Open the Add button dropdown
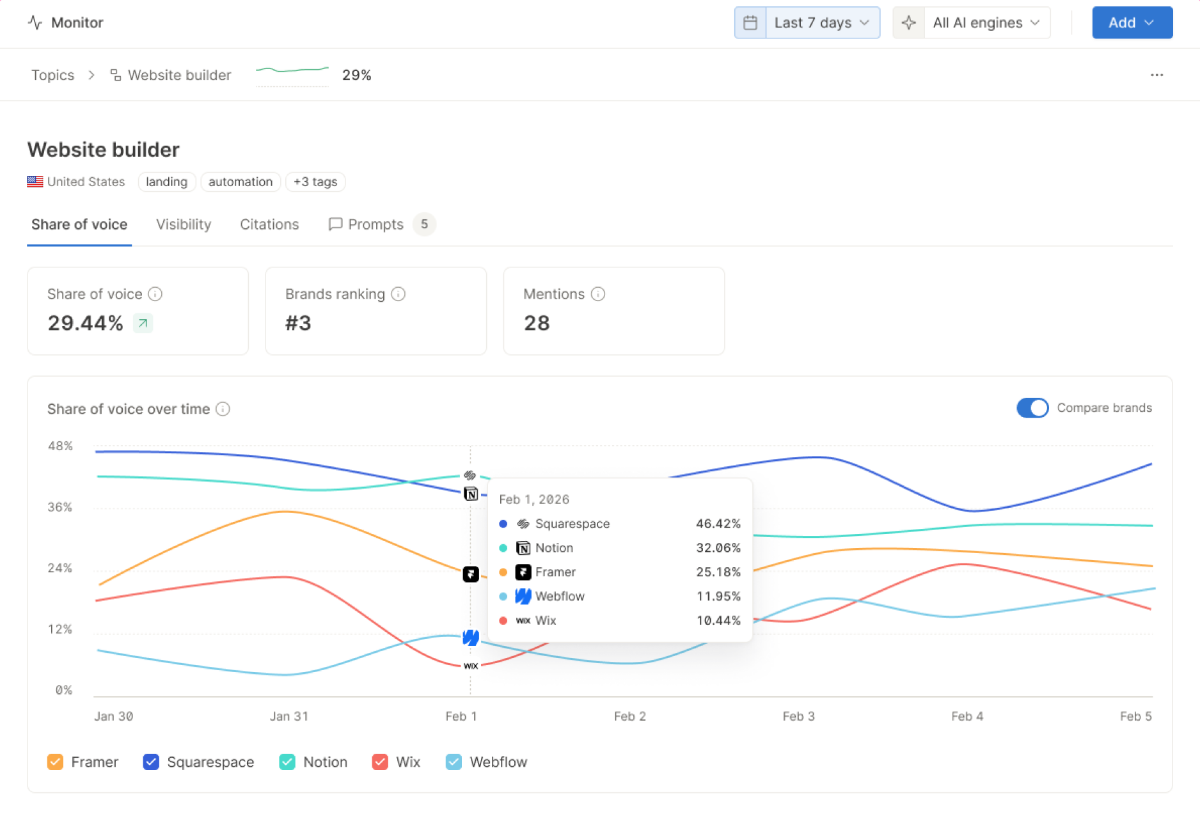Viewport: 1200px width, 816px height. (x=1131, y=23)
